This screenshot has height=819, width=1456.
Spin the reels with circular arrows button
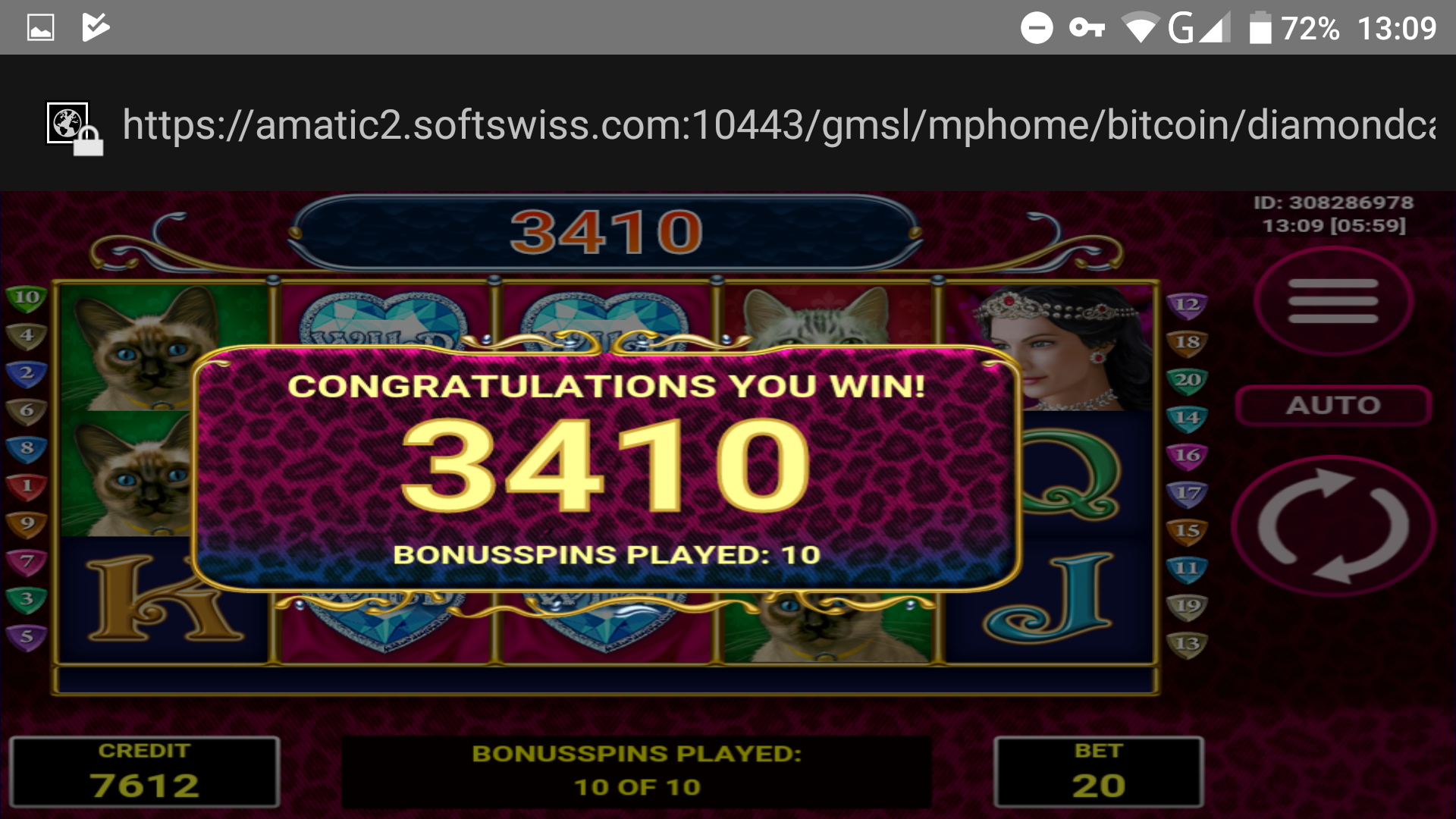click(1333, 526)
